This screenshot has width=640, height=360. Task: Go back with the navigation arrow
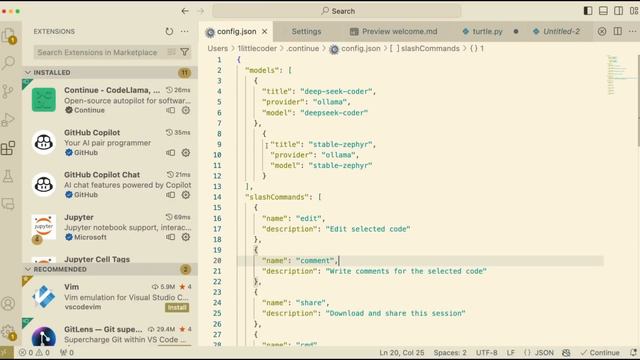pyautogui.click(x=185, y=11)
